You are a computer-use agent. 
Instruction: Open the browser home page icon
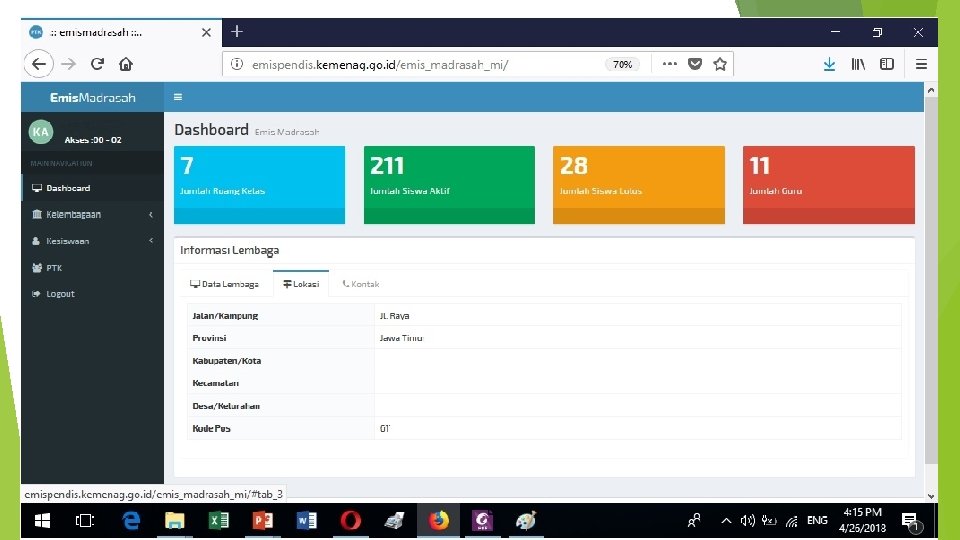tap(126, 64)
